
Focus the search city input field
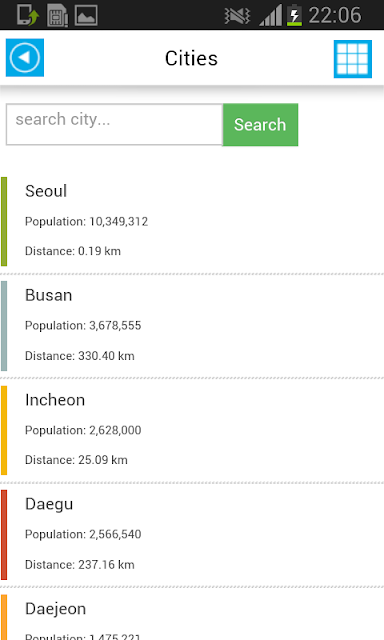pyautogui.click(x=114, y=124)
